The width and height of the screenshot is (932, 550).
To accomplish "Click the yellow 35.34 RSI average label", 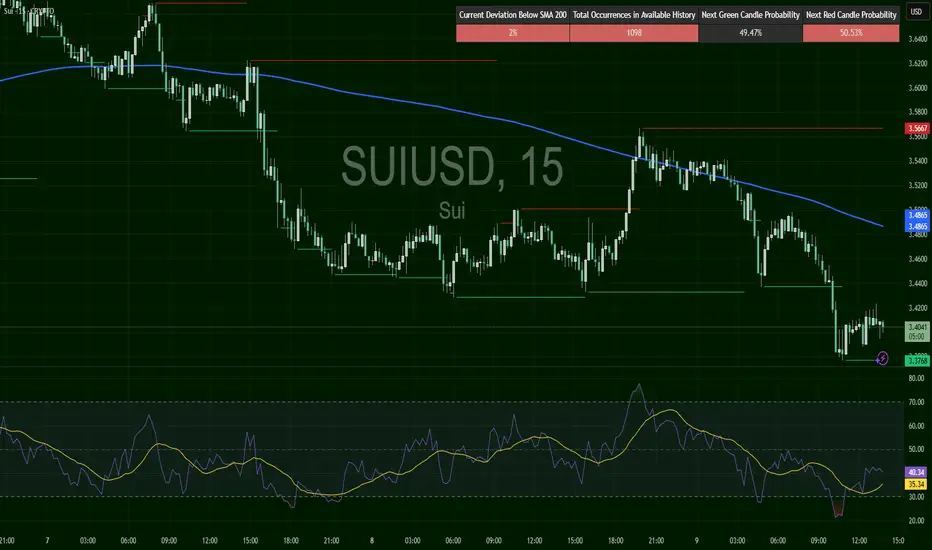I will click(x=916, y=484).
